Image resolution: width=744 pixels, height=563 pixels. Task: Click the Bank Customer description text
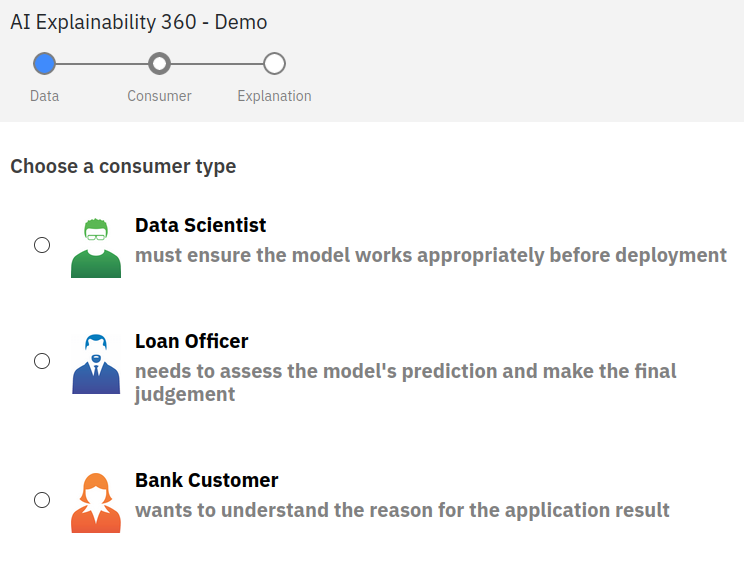pyautogui.click(x=402, y=510)
